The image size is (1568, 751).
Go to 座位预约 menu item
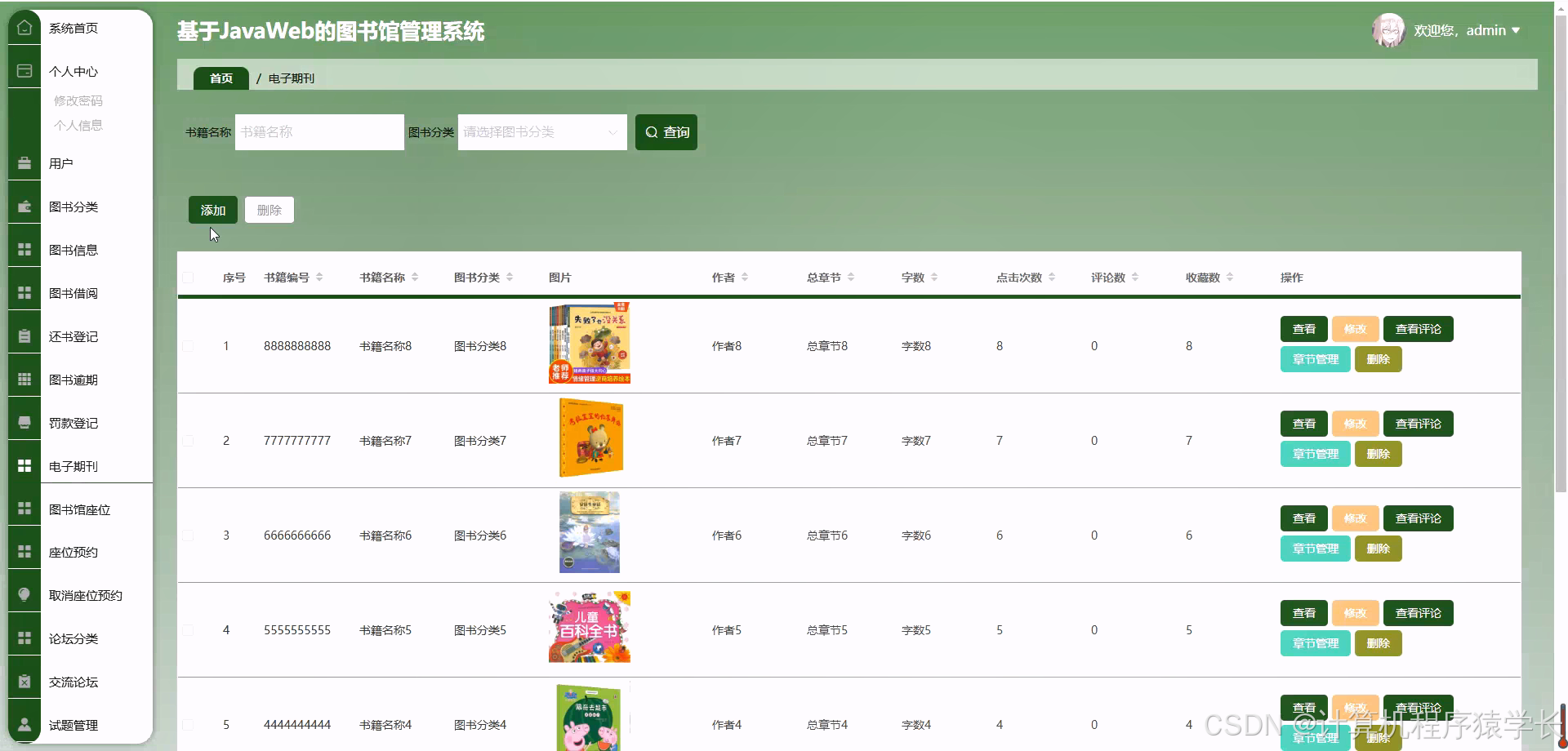point(73,552)
